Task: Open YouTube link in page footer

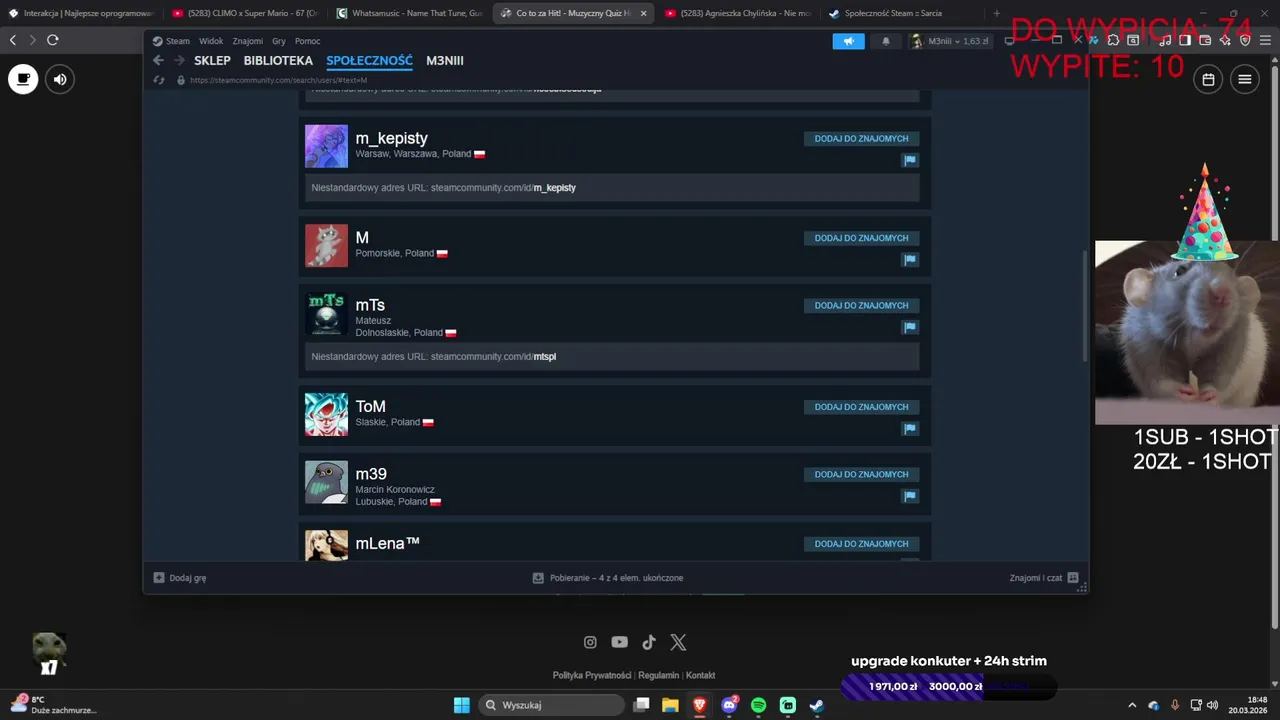Action: click(620, 642)
